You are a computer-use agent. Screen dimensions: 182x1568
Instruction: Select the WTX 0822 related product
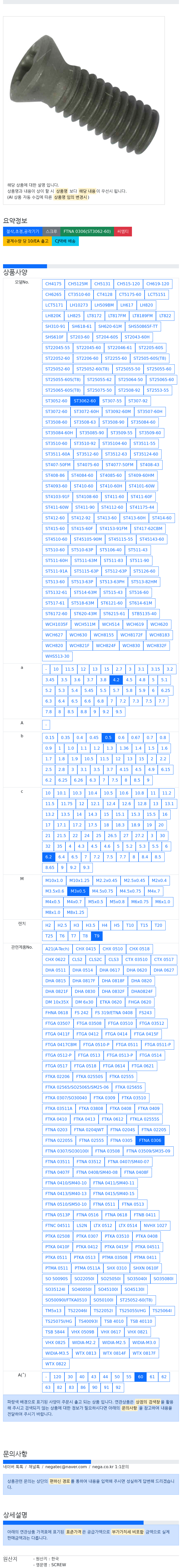coord(56,1364)
